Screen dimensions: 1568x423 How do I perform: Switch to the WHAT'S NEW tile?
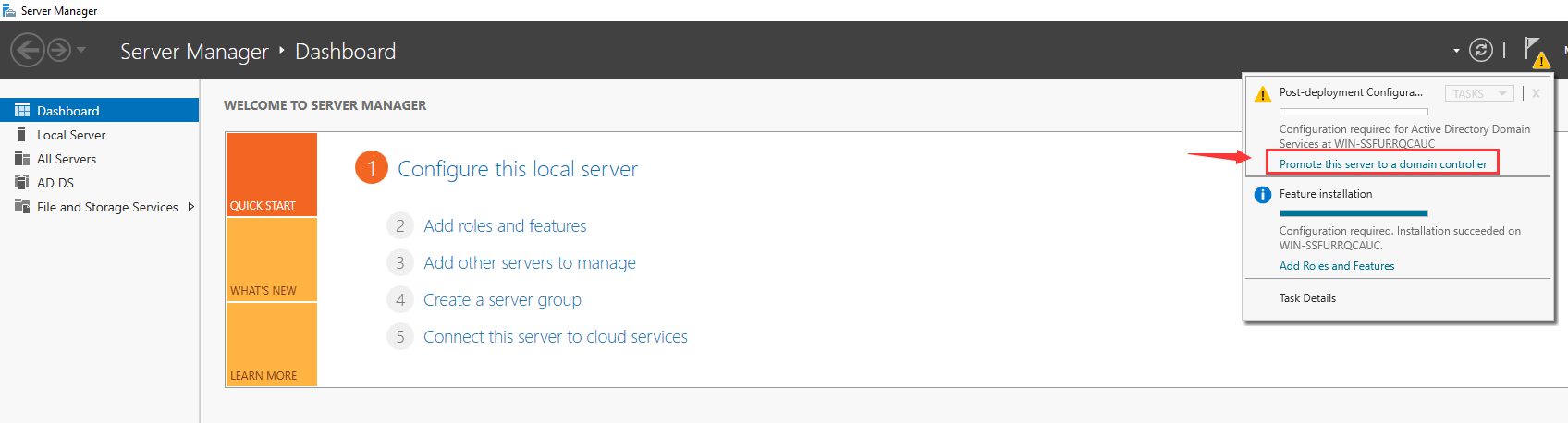(x=271, y=260)
